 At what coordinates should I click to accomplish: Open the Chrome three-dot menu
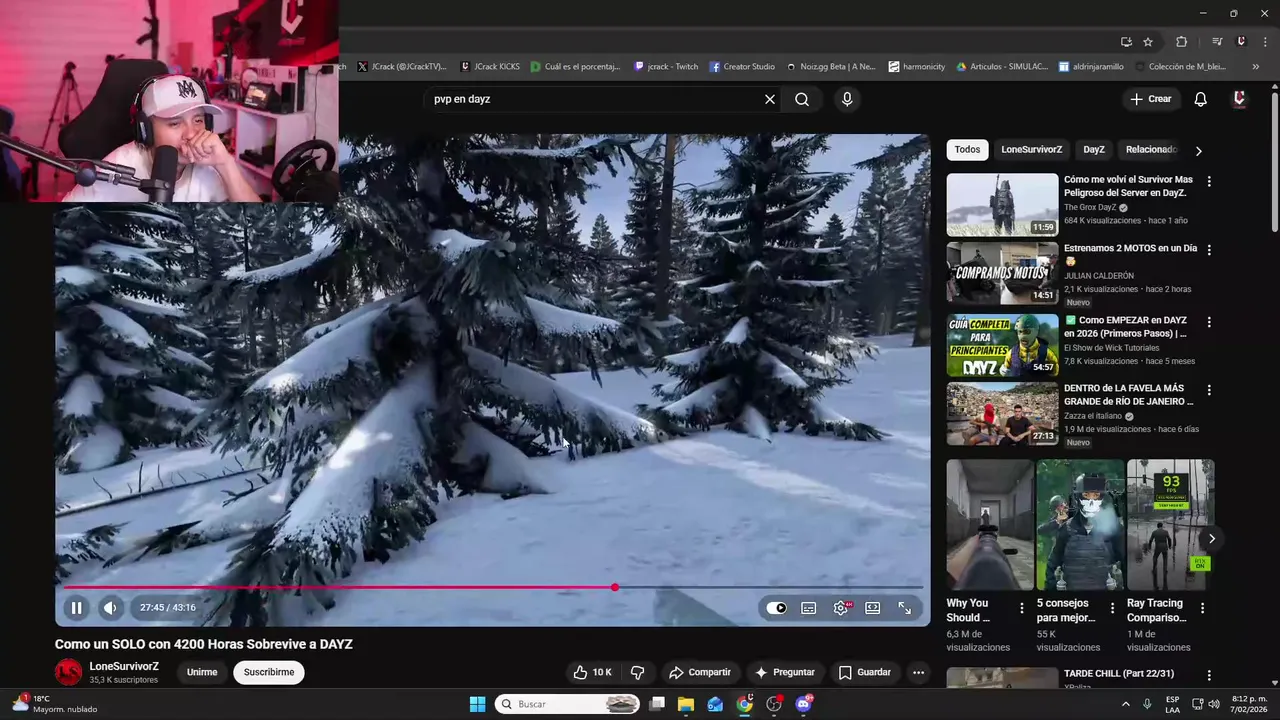click(1263, 42)
